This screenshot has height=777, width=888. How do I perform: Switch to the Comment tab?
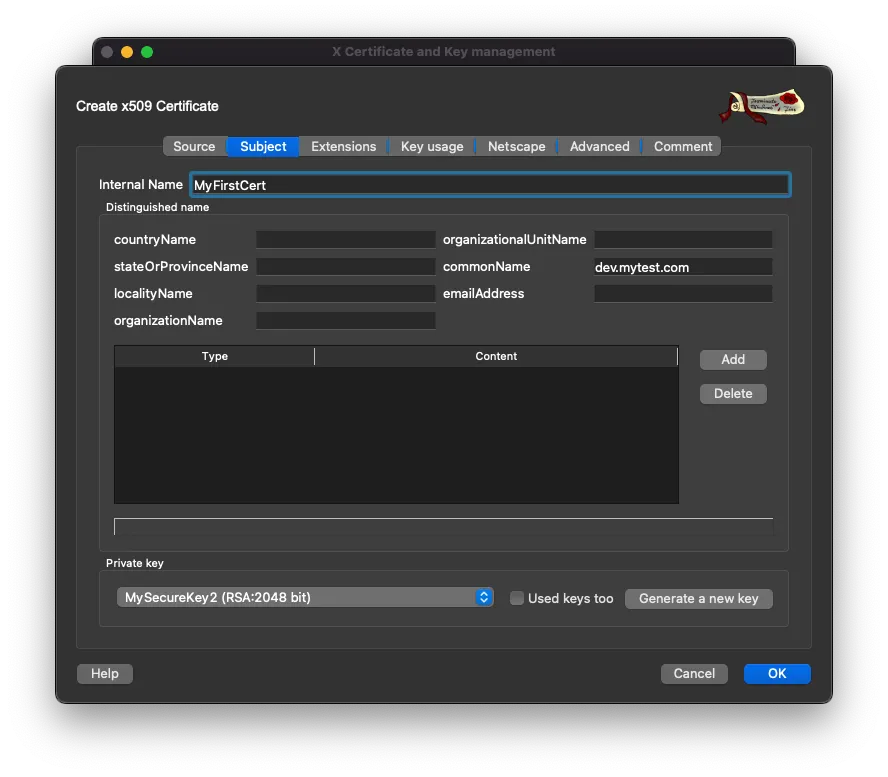682,146
